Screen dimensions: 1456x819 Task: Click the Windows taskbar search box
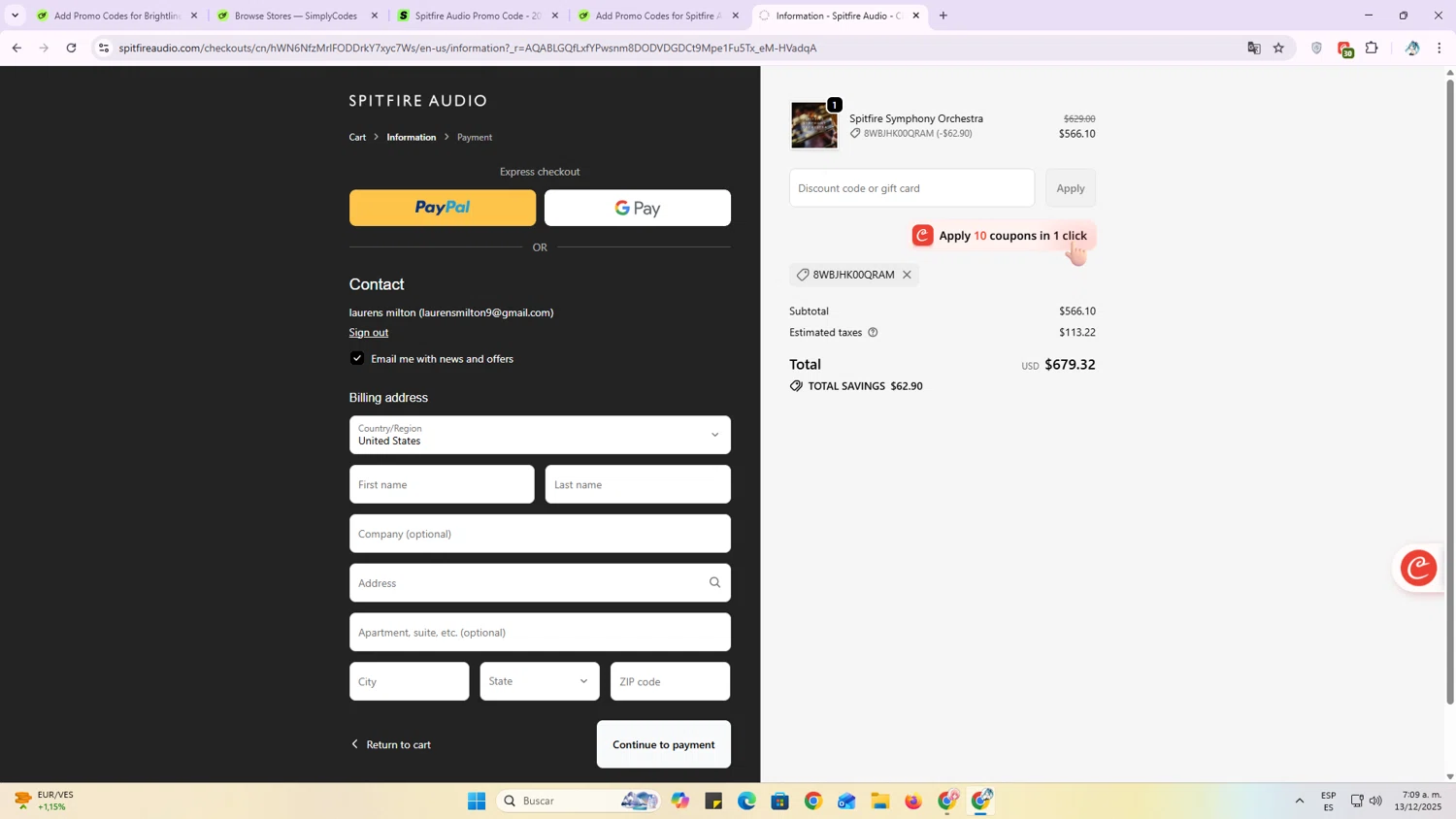pyautogui.click(x=578, y=801)
